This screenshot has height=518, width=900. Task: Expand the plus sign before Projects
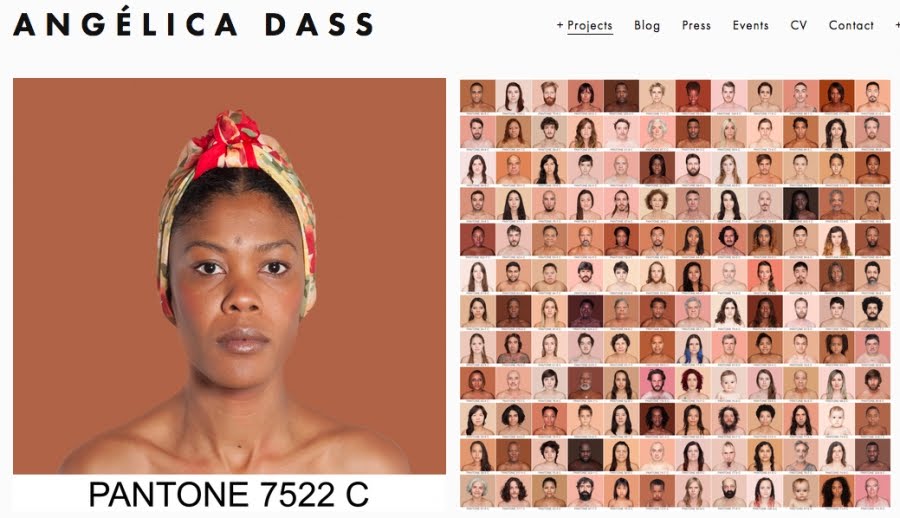[x=560, y=25]
